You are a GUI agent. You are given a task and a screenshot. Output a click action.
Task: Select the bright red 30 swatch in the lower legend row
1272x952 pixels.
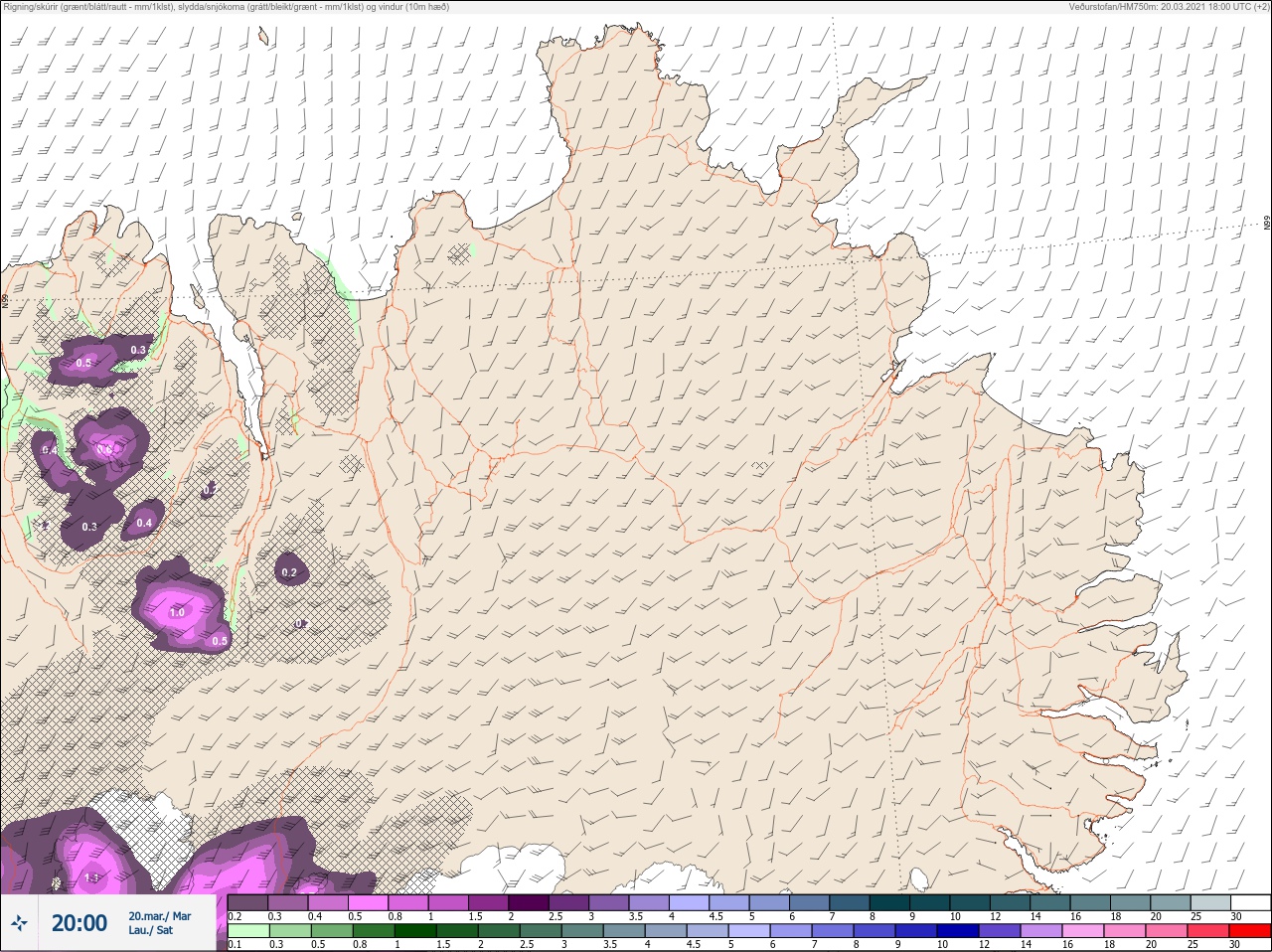pos(1250,931)
